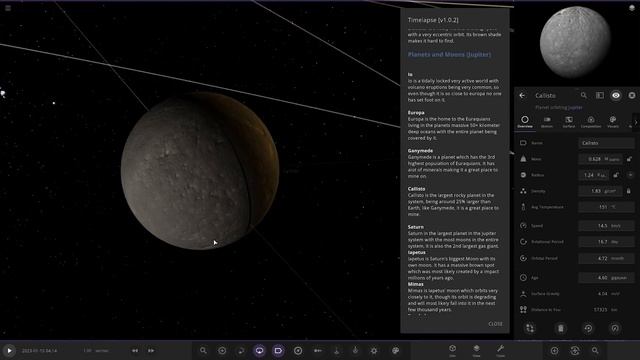640x360 pixels.
Task: Click the palette icon in bottom toolbar
Action: tap(395, 350)
